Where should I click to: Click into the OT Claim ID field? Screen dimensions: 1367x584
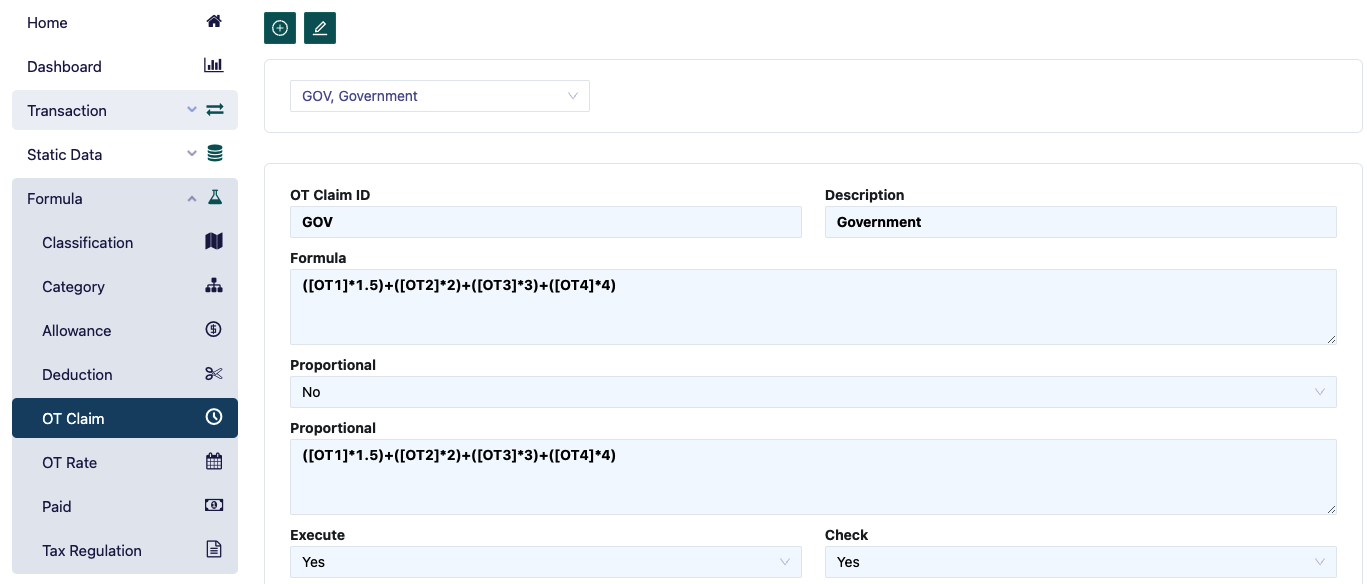click(545, 222)
